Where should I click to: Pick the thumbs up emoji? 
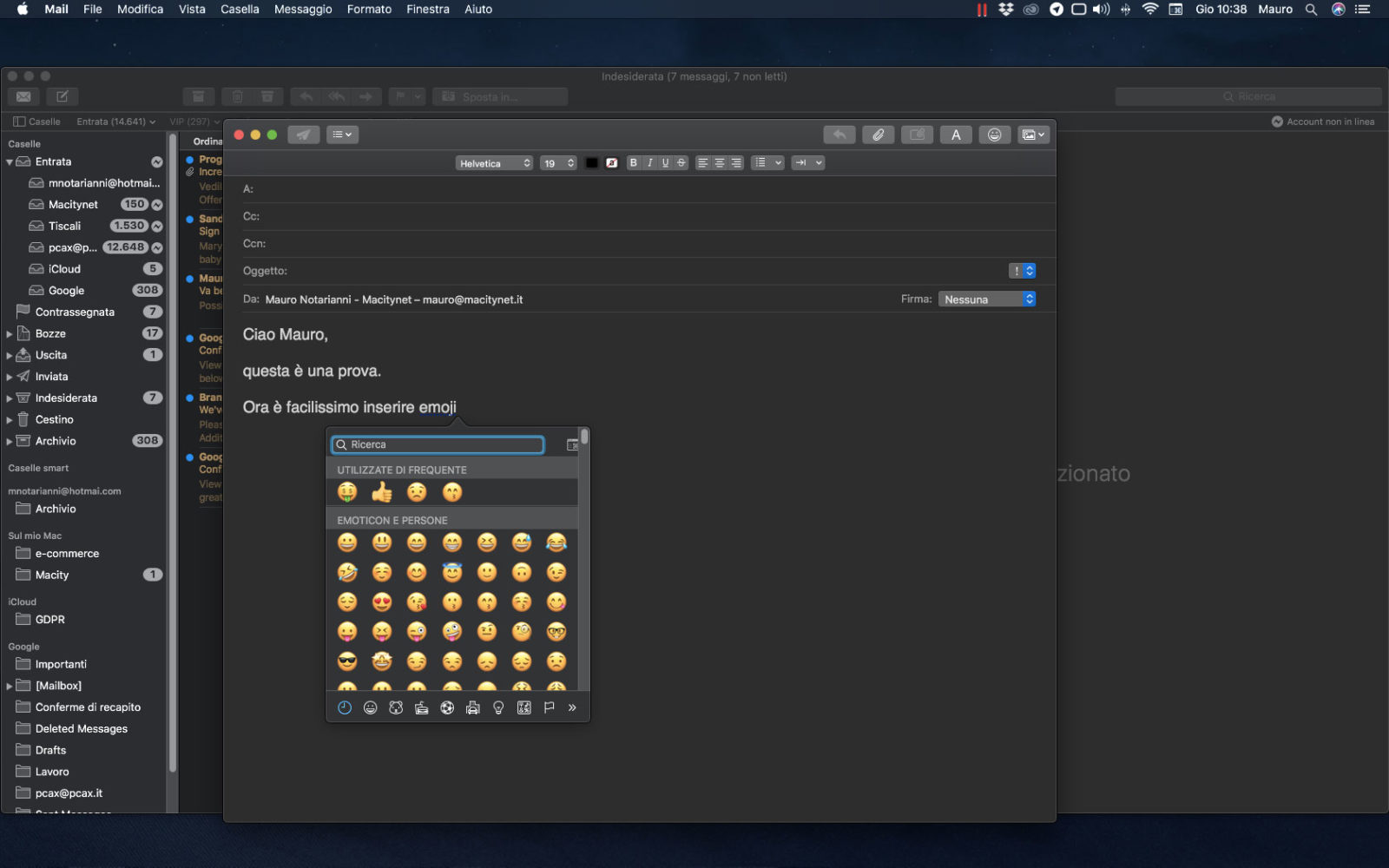382,492
